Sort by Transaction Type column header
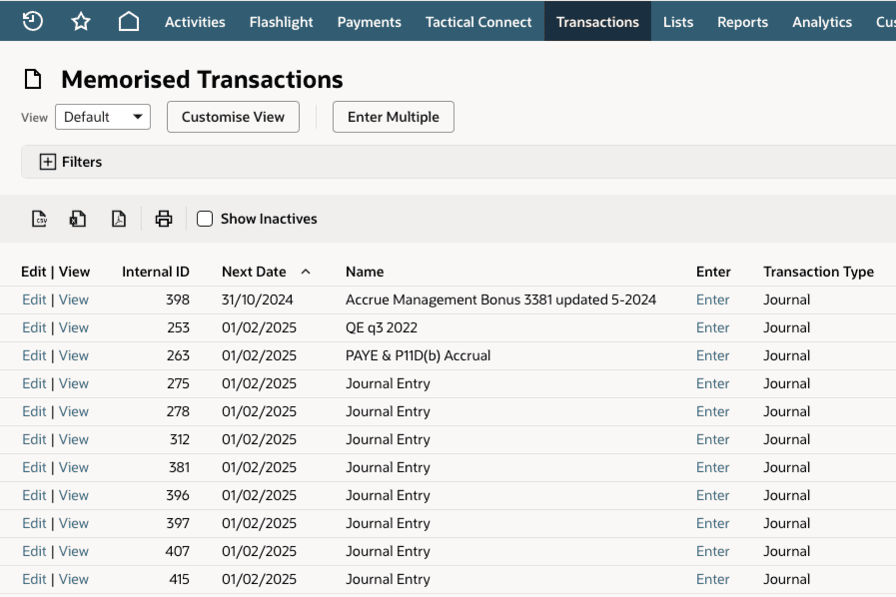This screenshot has width=896, height=597. click(x=818, y=272)
